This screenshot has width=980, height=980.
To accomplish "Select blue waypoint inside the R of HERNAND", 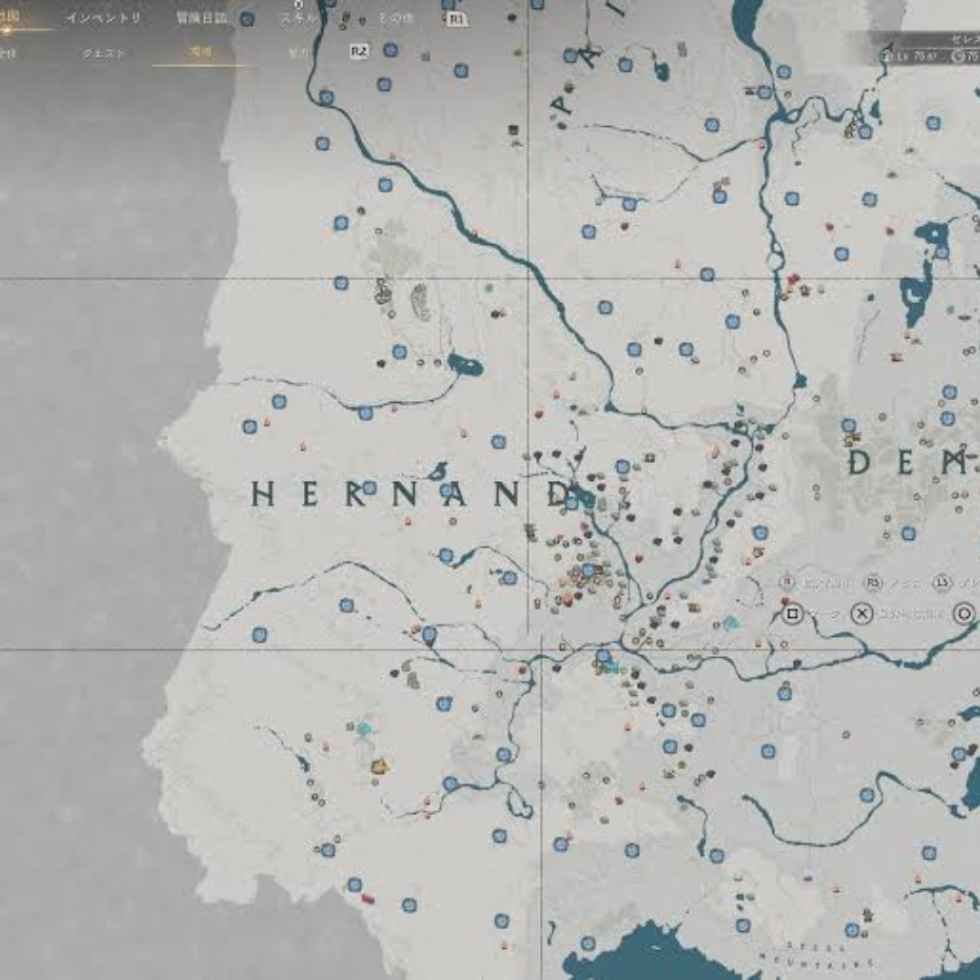I will [369, 488].
